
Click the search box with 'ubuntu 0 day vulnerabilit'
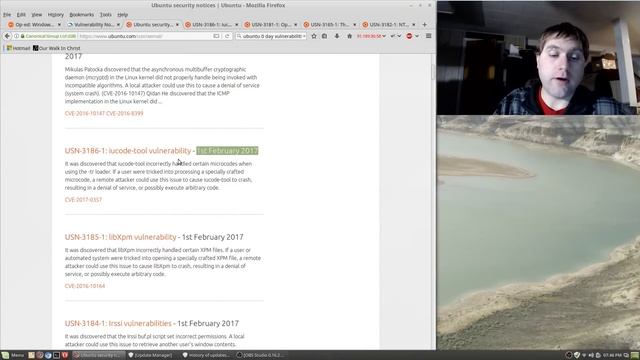point(272,36)
